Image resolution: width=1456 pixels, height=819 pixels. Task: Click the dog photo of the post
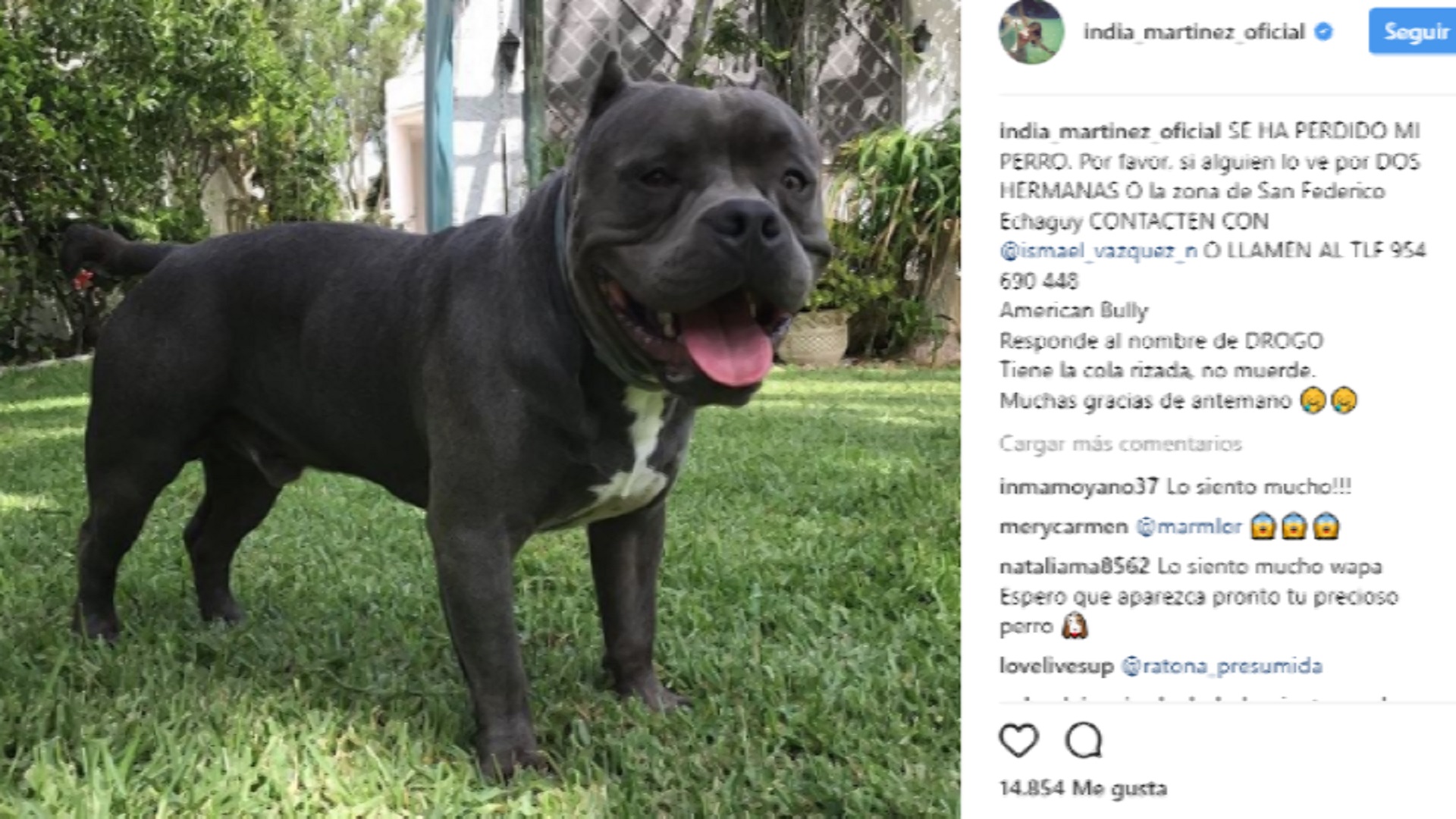pyautogui.click(x=480, y=409)
